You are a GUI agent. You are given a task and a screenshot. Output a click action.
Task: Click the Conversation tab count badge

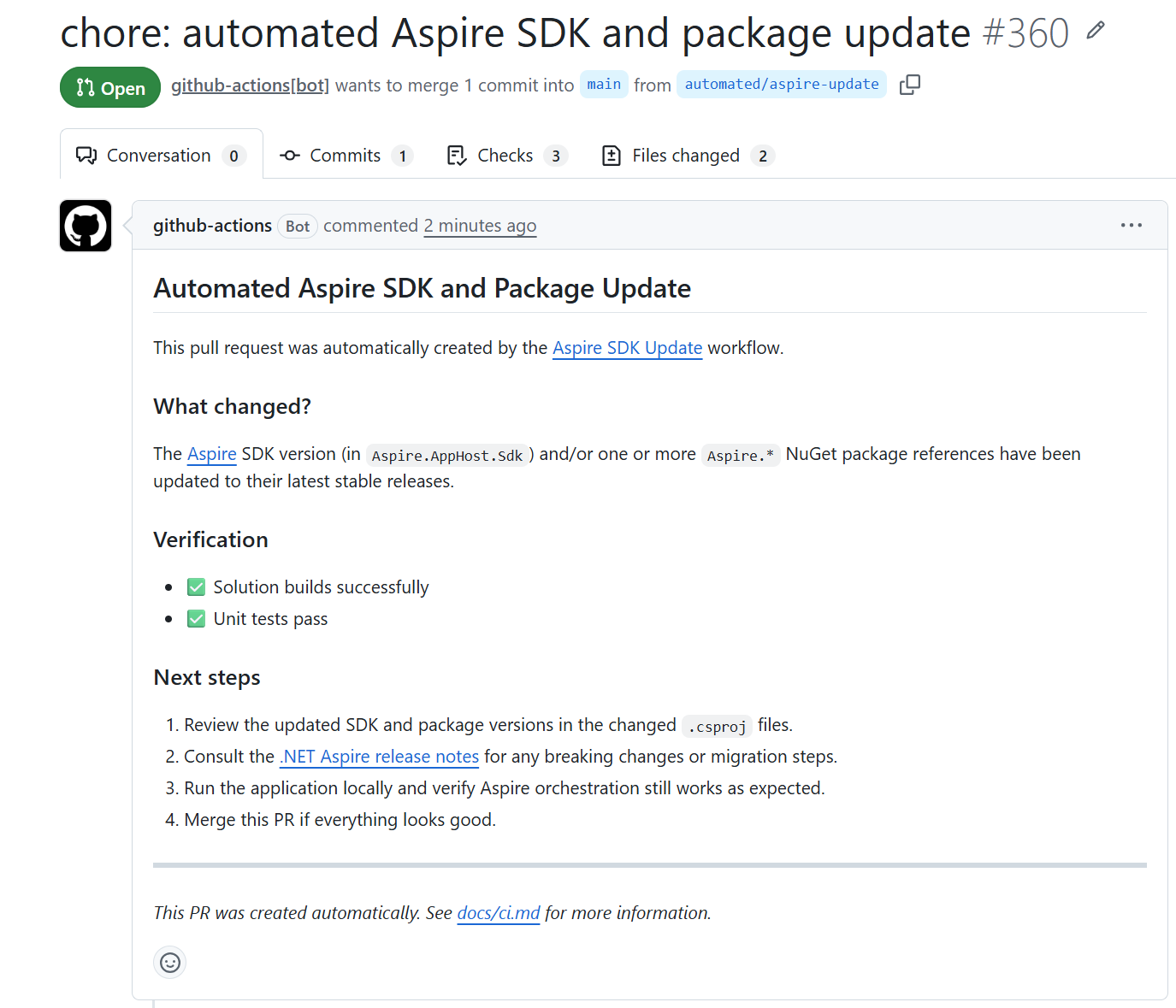pyautogui.click(x=234, y=156)
